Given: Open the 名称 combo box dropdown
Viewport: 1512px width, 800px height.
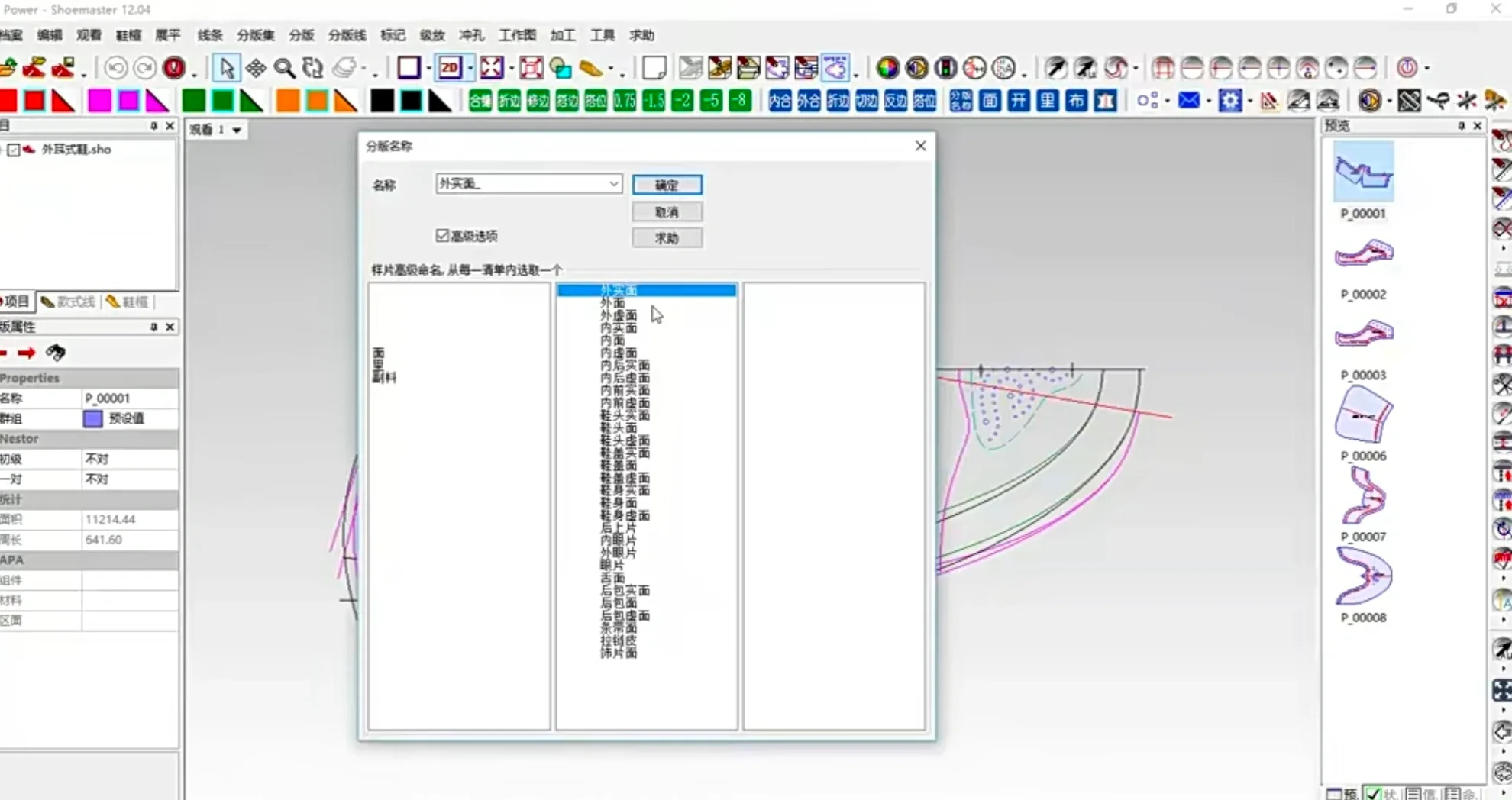Looking at the screenshot, I should [613, 184].
